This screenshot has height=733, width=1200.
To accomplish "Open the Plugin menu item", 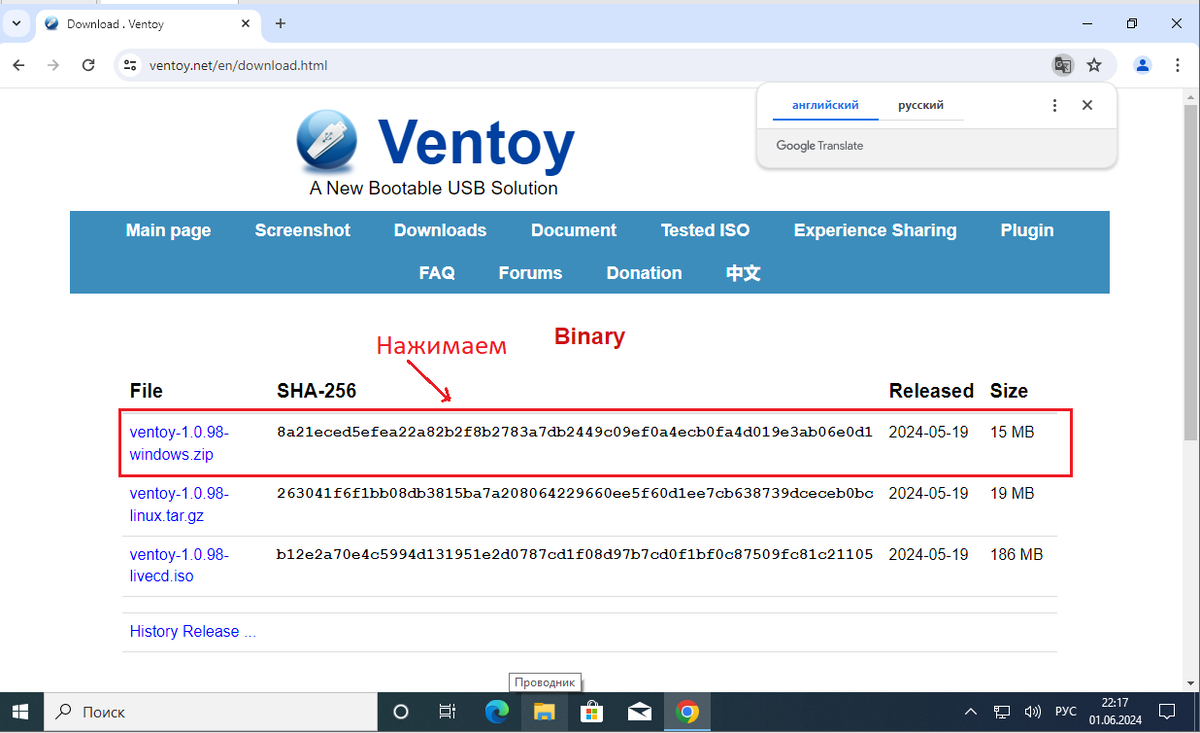I will (1027, 230).
